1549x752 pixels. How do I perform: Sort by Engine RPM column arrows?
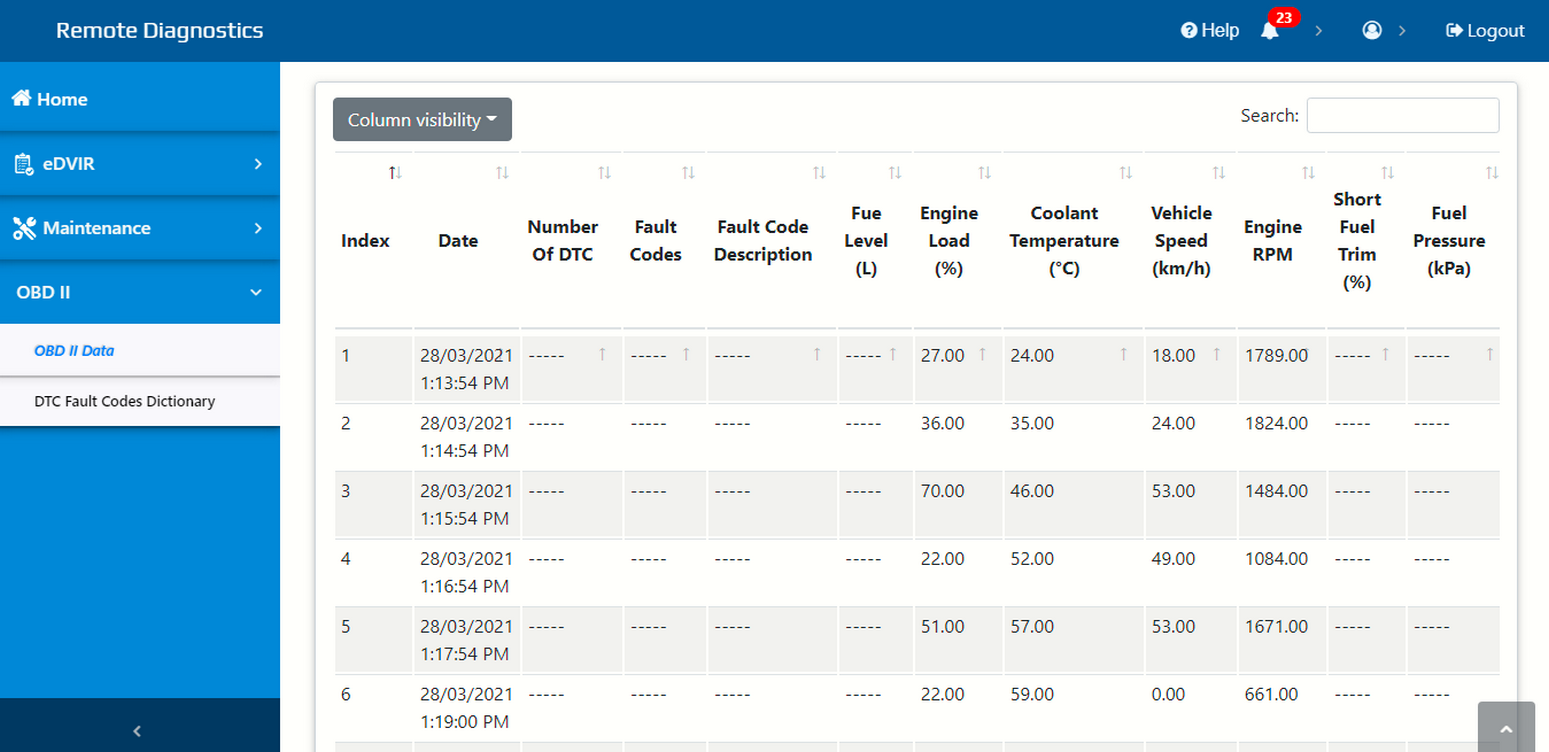coord(1308,173)
